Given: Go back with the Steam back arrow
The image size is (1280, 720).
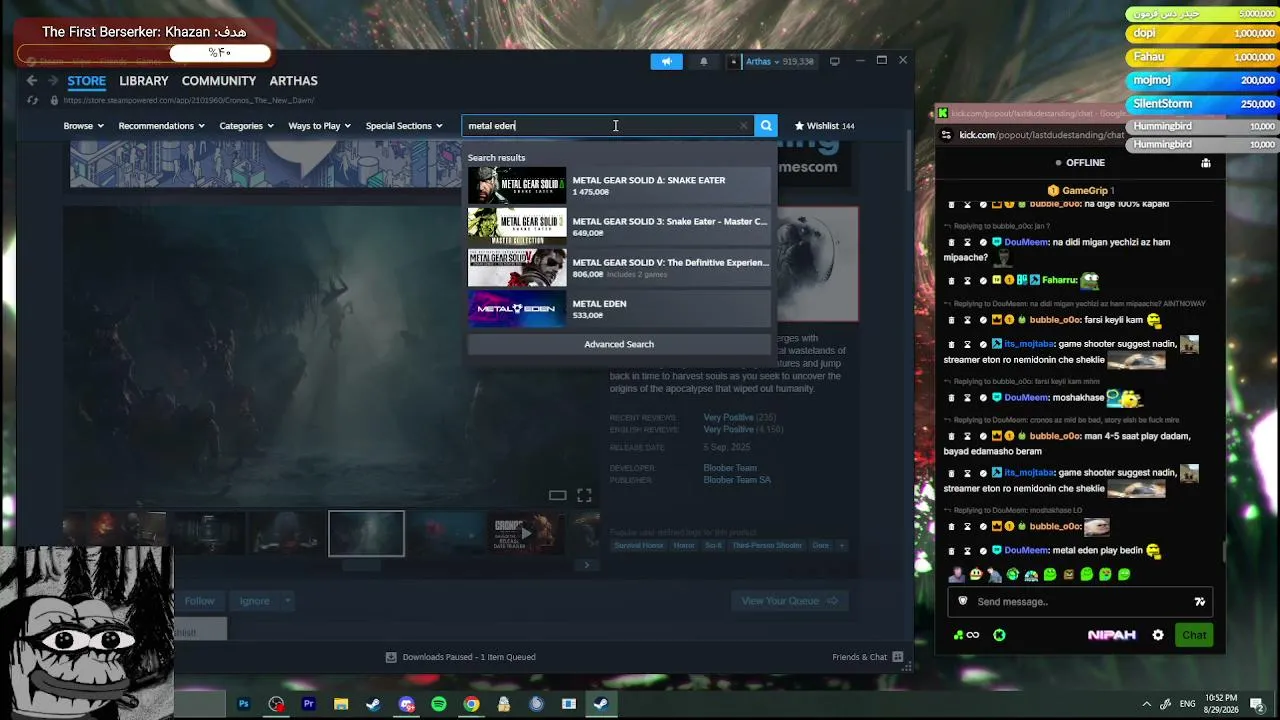Looking at the screenshot, I should click(32, 81).
